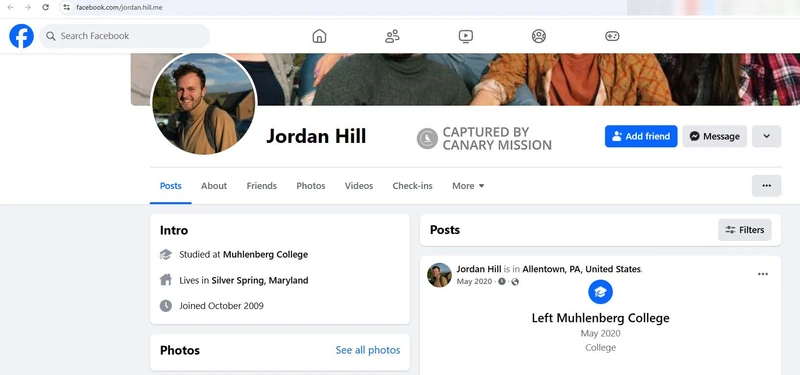
Task: Select the Photos tab
Action: [311, 186]
